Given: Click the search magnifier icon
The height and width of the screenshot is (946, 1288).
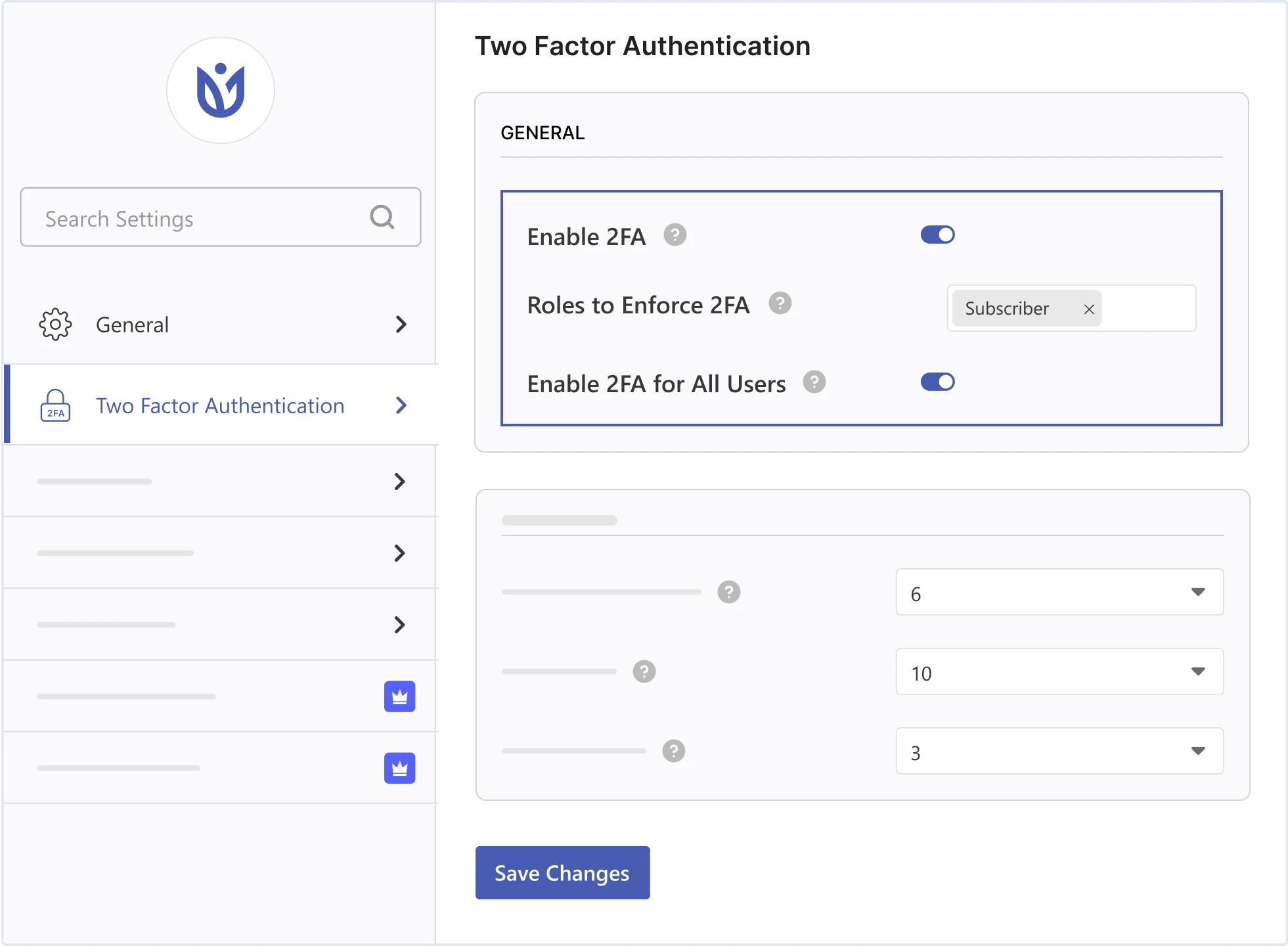Looking at the screenshot, I should pyautogui.click(x=382, y=217).
